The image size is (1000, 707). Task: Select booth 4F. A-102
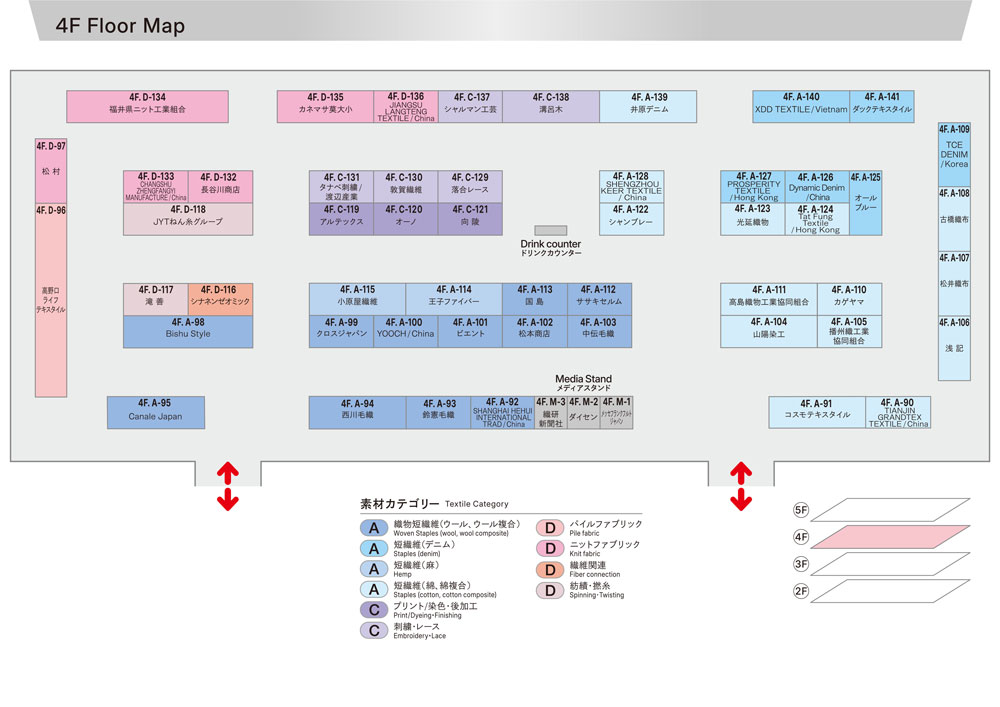[534, 332]
